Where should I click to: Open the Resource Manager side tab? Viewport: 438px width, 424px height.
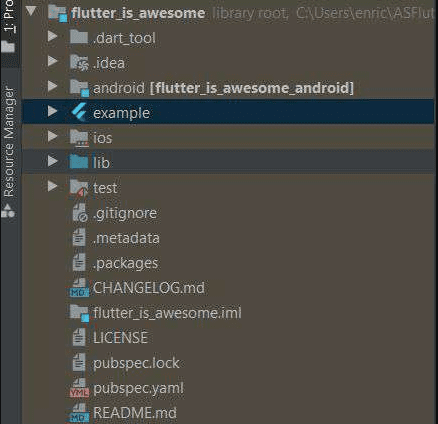pos(9,143)
